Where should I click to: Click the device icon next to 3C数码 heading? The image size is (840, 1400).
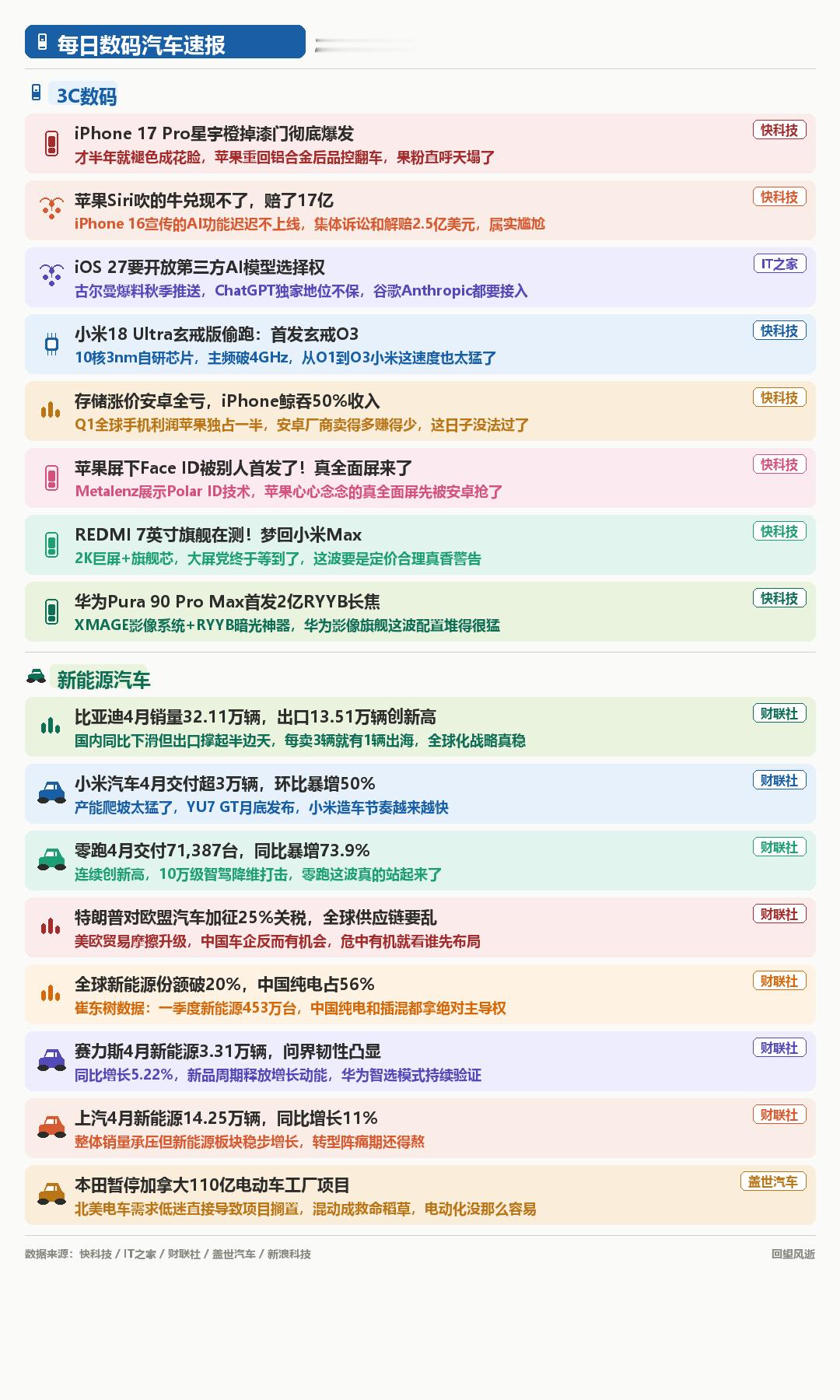[36, 93]
